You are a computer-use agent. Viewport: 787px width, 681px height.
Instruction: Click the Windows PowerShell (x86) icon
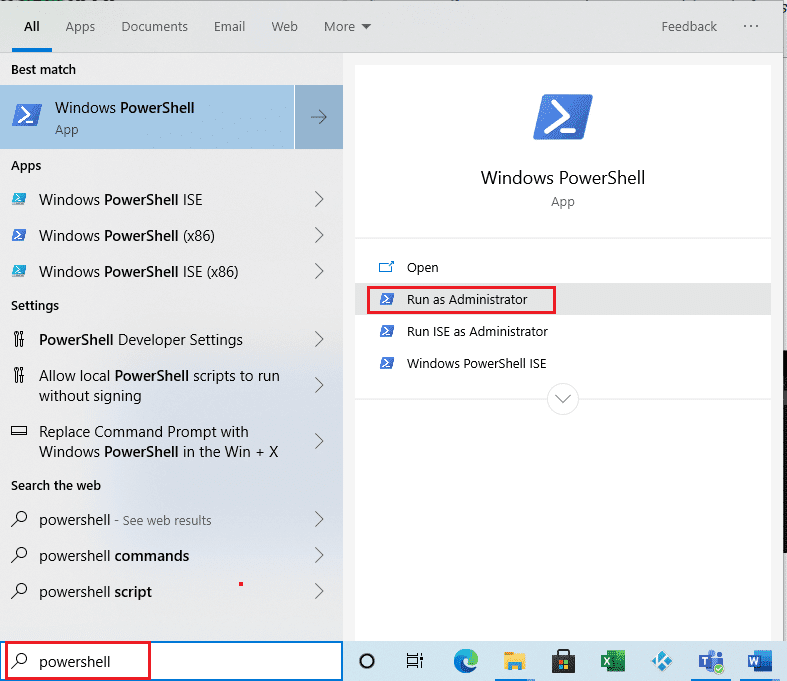(x=19, y=235)
